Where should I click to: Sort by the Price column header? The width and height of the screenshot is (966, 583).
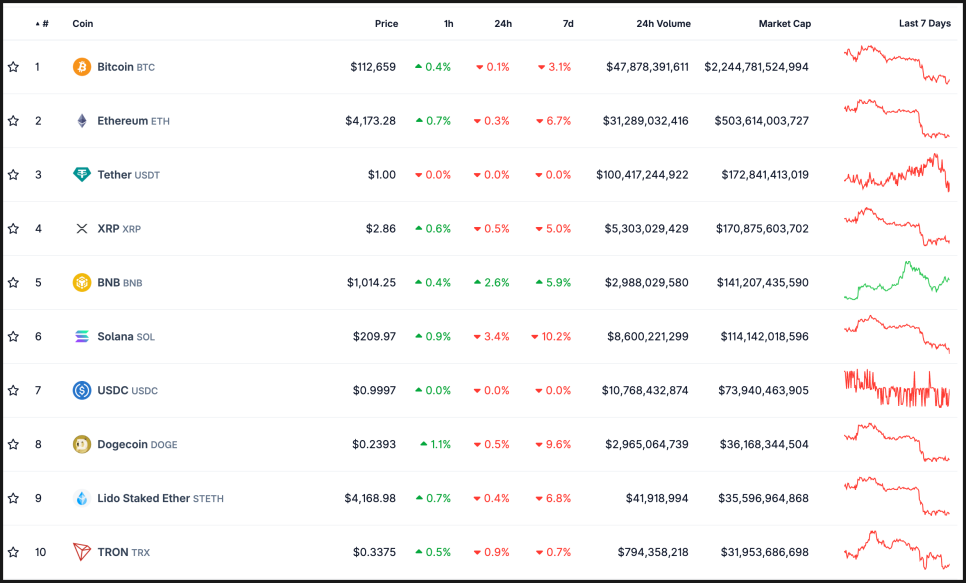(386, 23)
